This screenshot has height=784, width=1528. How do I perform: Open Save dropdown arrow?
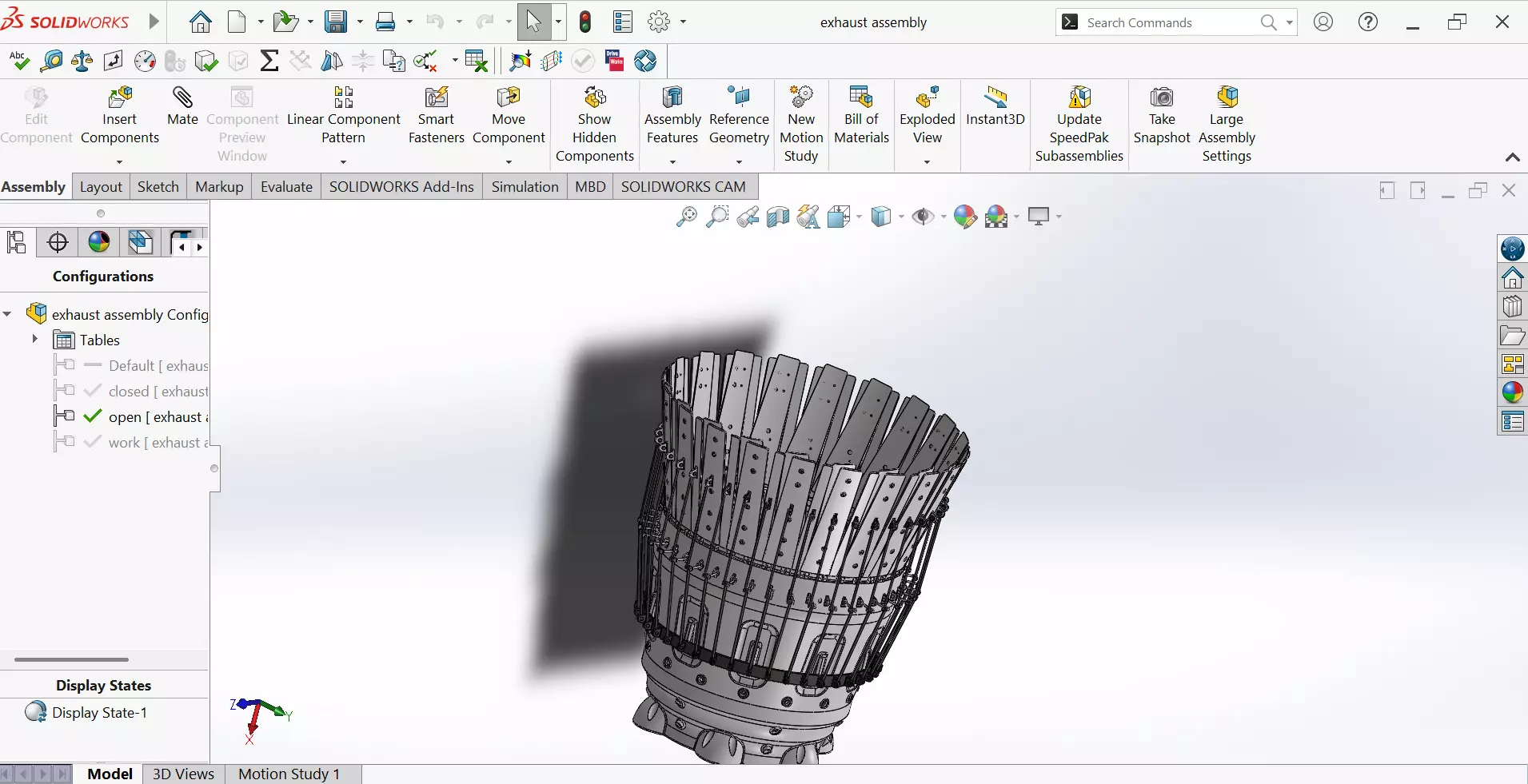(x=360, y=22)
